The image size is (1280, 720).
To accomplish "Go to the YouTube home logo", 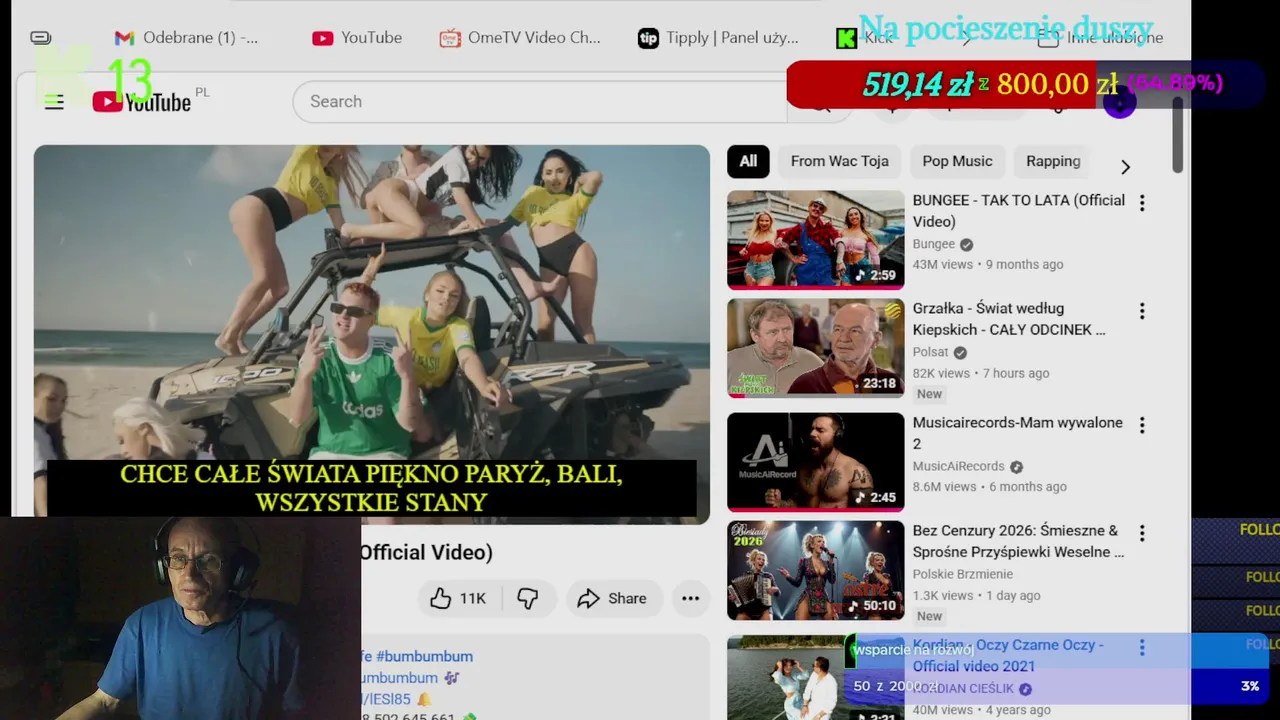I will (x=142, y=101).
